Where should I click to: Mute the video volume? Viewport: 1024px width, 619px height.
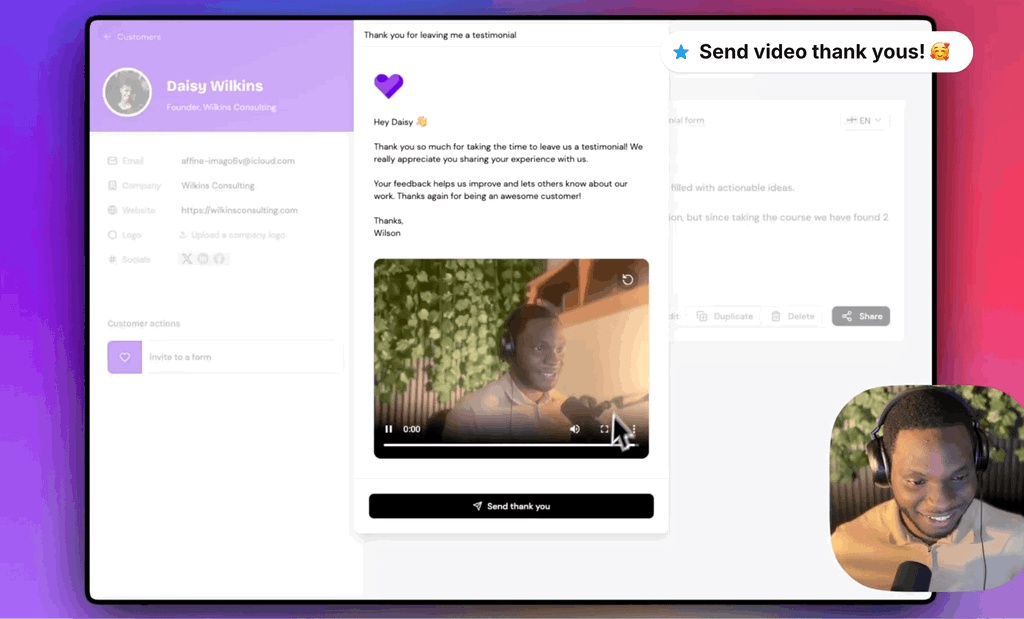click(575, 429)
